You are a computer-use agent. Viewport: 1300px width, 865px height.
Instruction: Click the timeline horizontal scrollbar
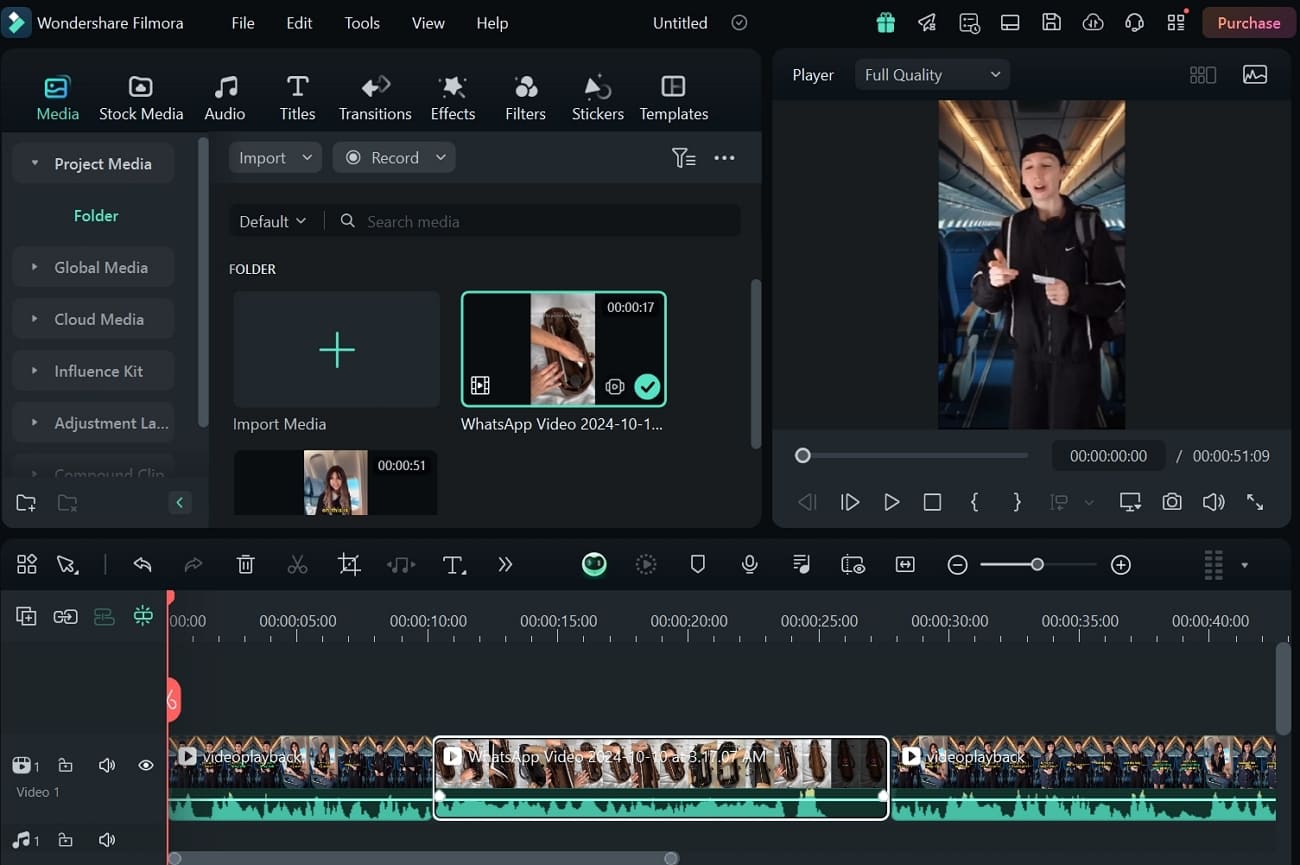click(x=423, y=858)
